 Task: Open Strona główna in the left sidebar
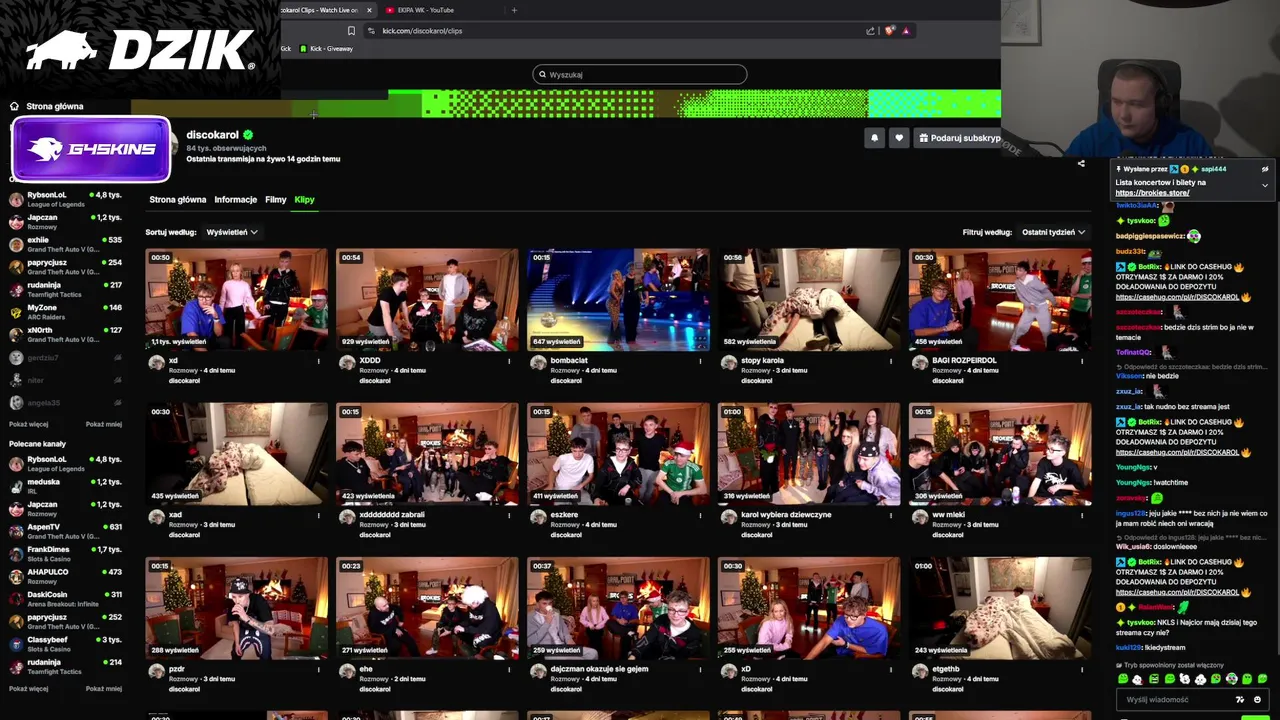55,106
